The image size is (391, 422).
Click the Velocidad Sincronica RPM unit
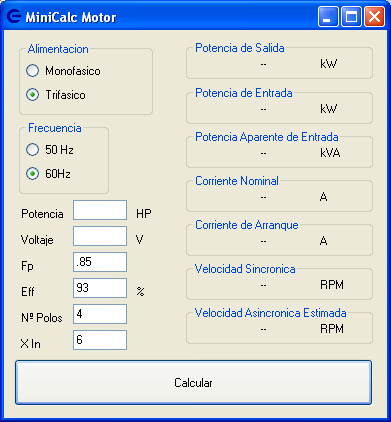pos(332,285)
